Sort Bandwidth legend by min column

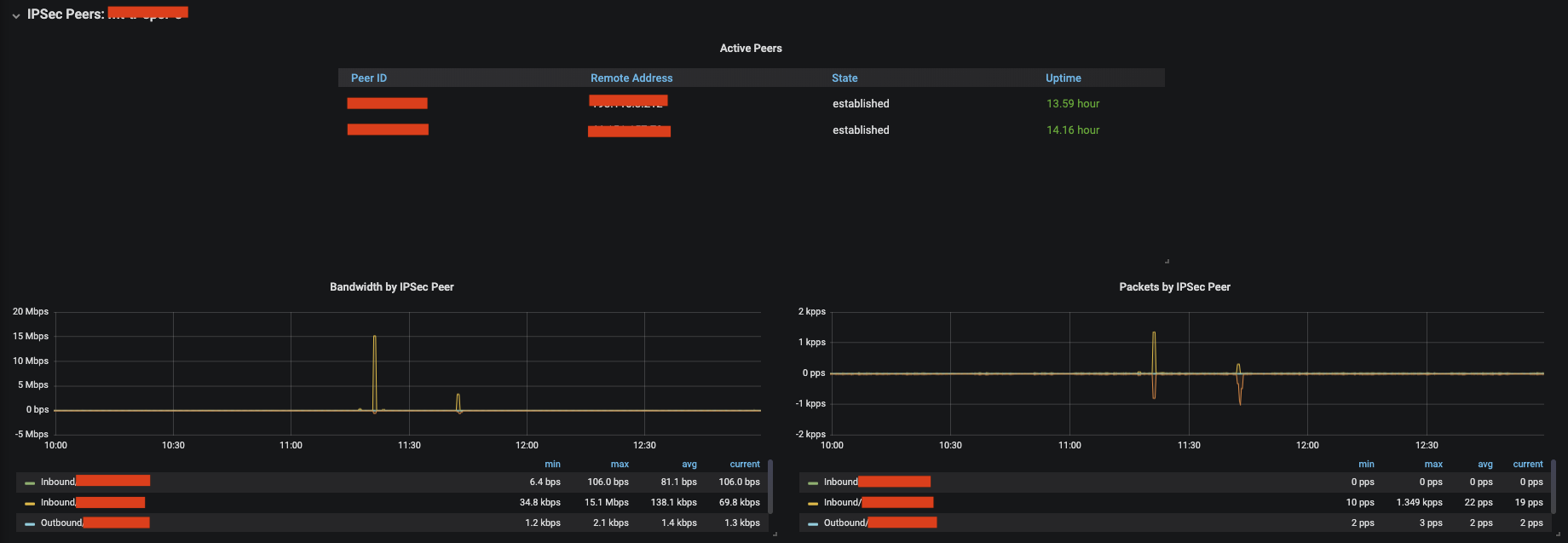(x=552, y=465)
